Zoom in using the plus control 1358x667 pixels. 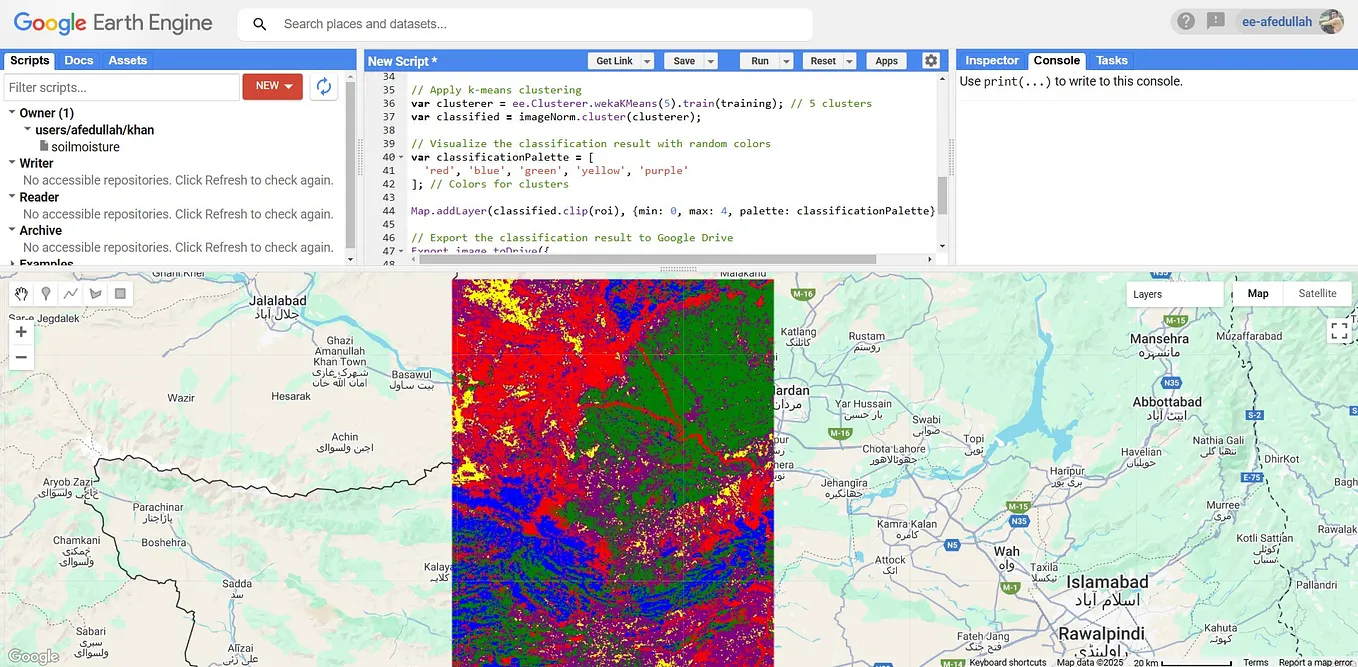[21, 331]
